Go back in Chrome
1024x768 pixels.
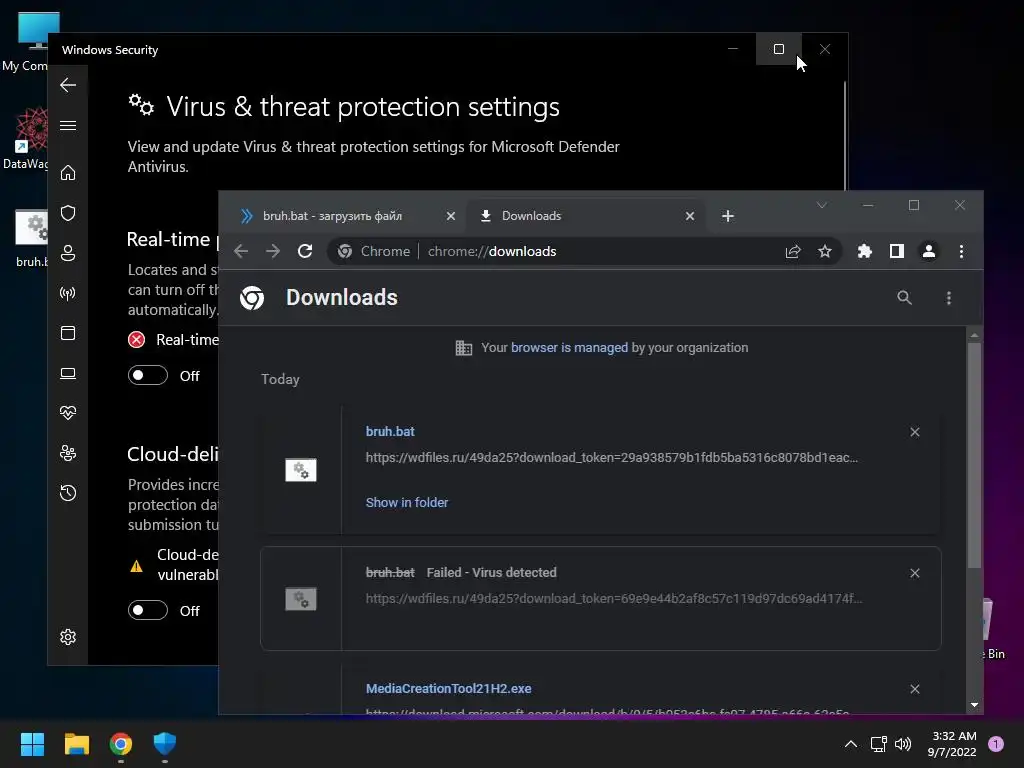[241, 251]
